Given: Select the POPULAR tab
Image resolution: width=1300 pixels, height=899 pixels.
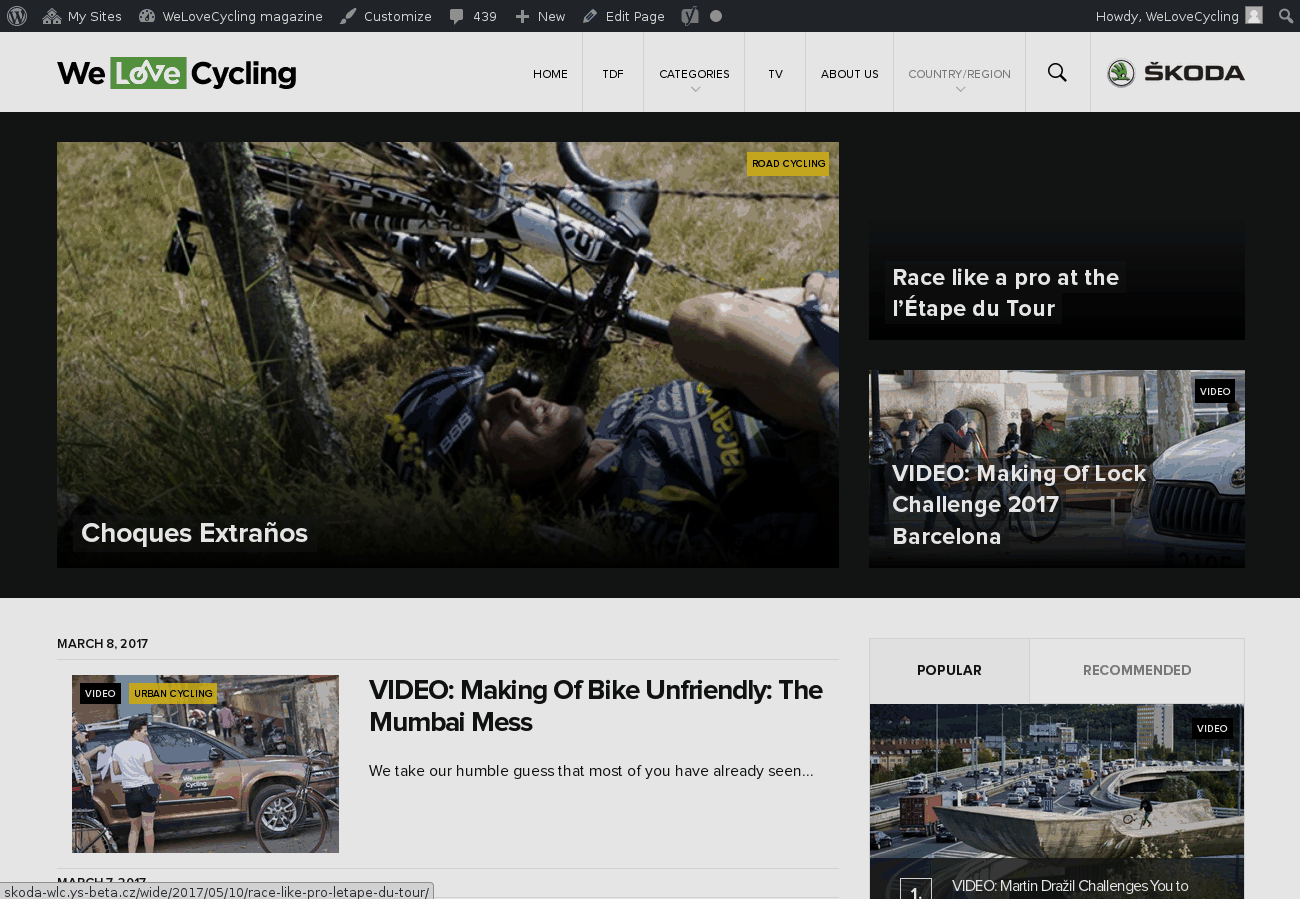Looking at the screenshot, I should click(x=949, y=671).
